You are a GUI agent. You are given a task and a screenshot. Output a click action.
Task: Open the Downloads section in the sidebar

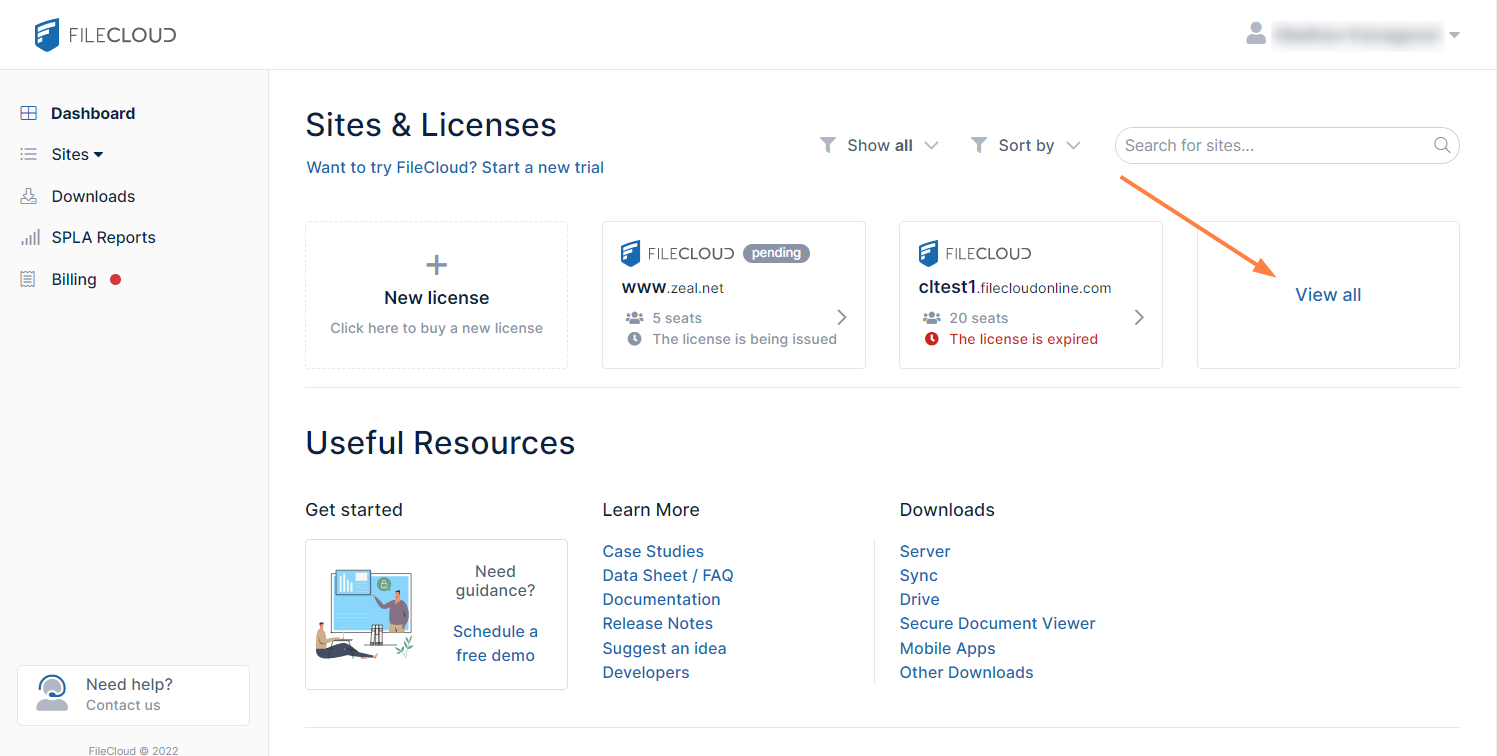point(93,196)
